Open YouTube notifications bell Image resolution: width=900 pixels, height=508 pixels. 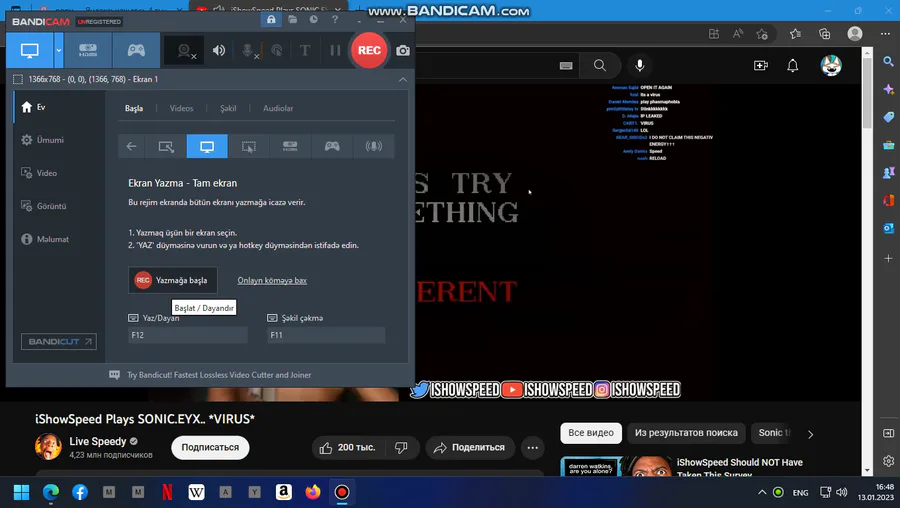[793, 65]
